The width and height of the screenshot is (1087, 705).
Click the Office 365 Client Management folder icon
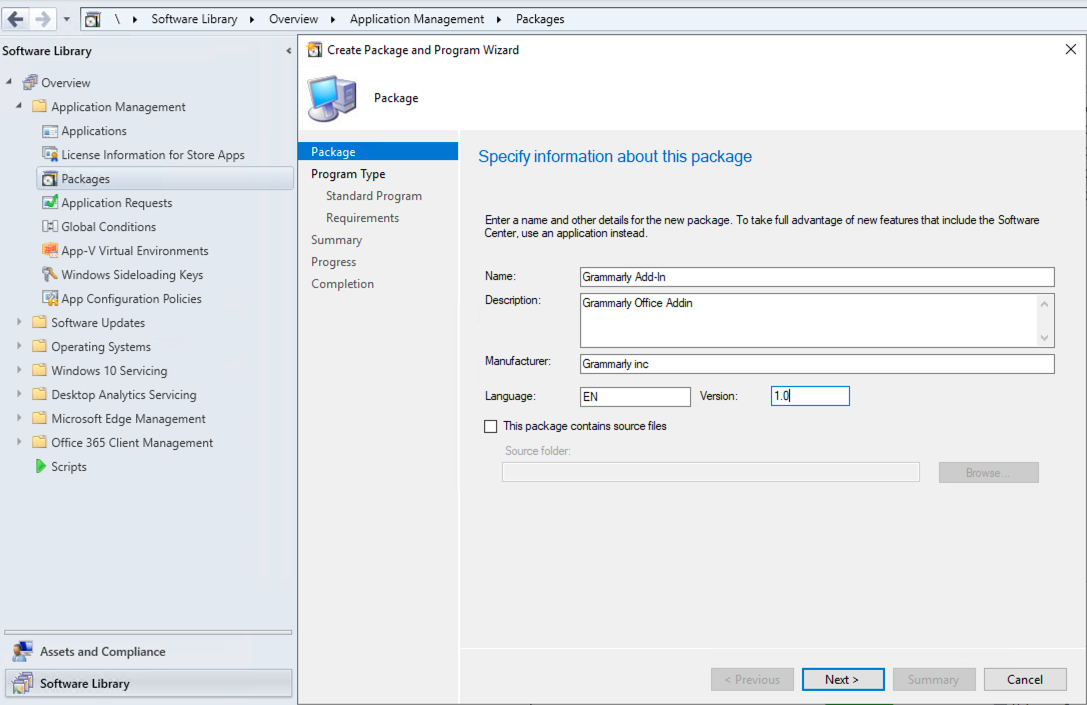click(x=40, y=442)
